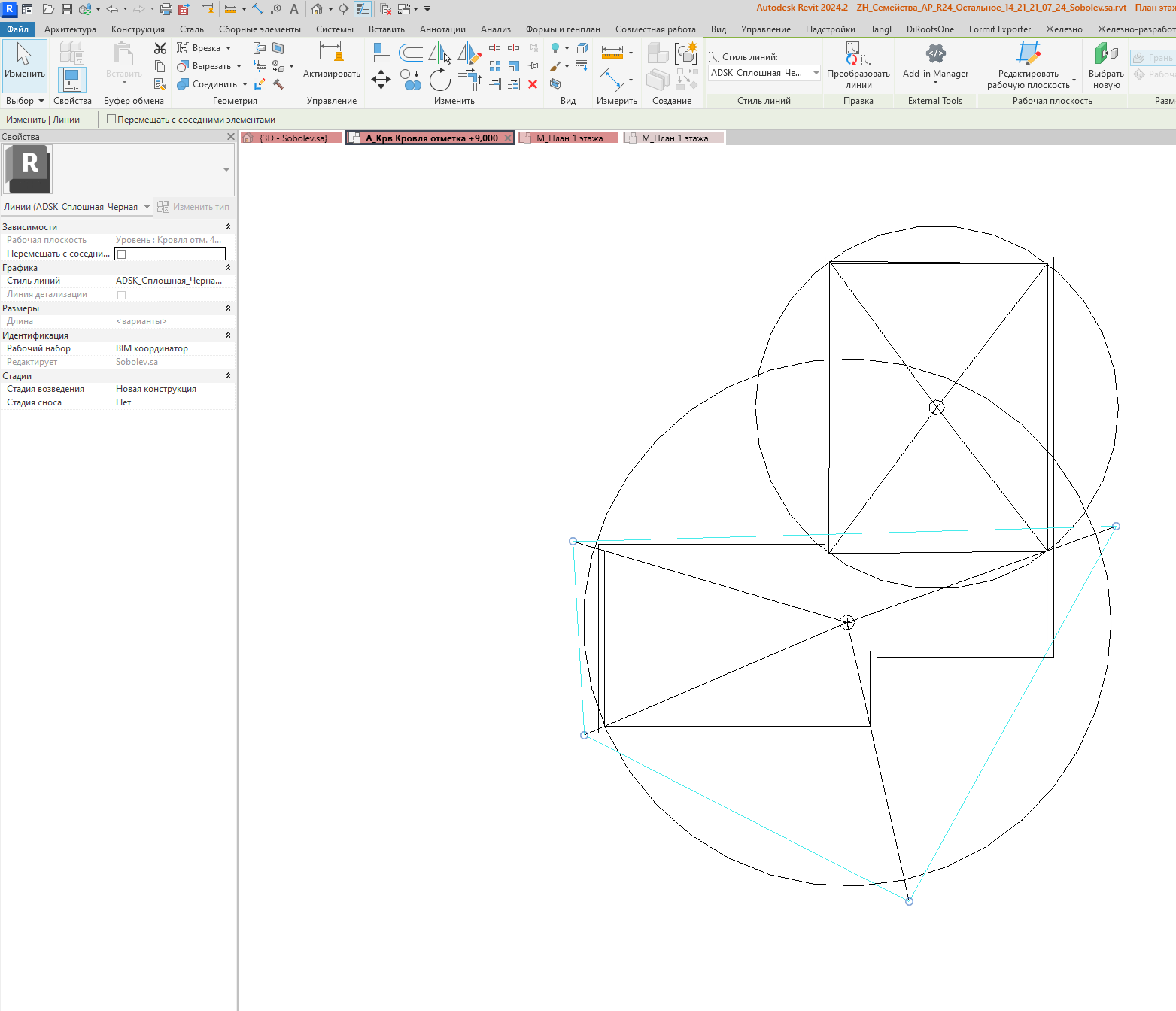Viewport: 1176px width, 1011px height.
Task: Click the Врезка button
Action: (199, 48)
